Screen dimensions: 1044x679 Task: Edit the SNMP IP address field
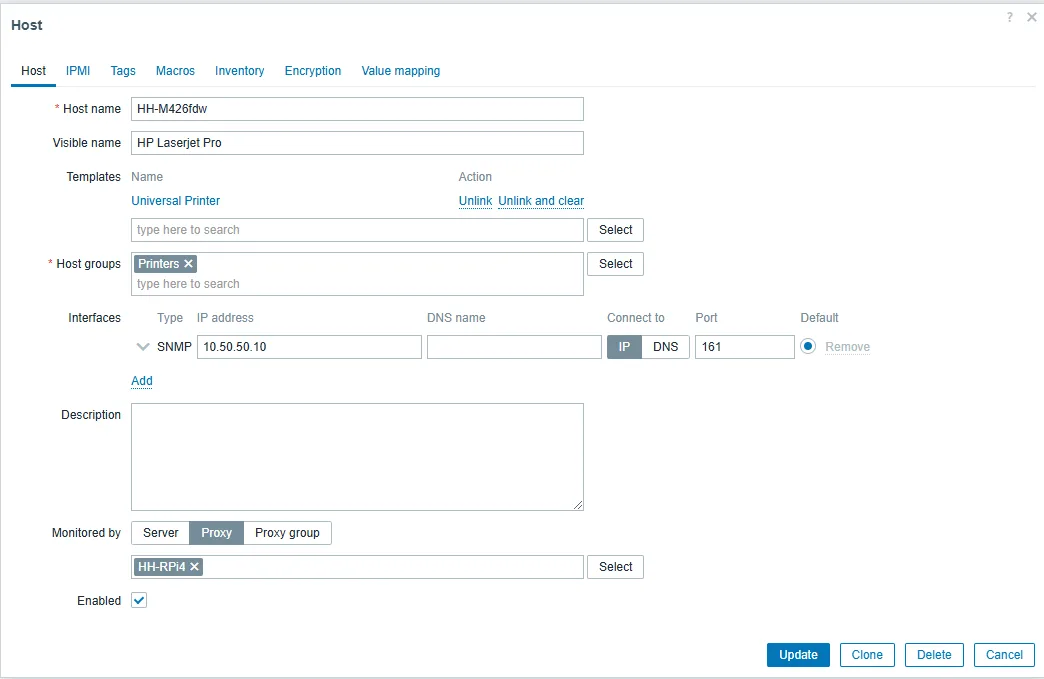click(310, 347)
